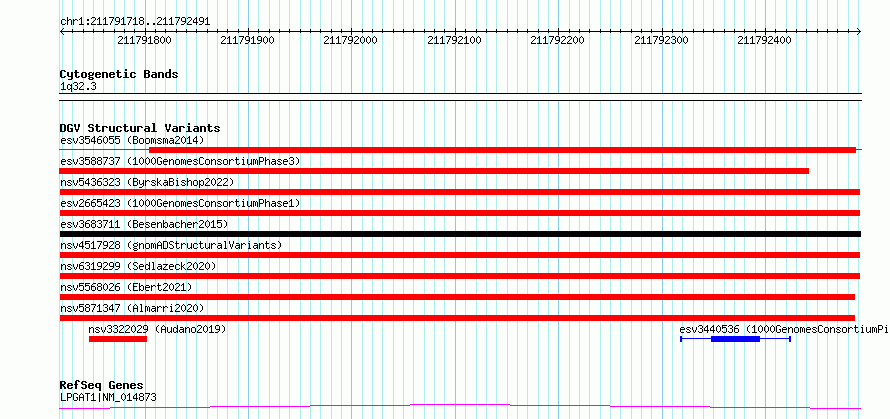Select the nsv4517928 gnomAD red bar
The height and width of the screenshot is (419, 890).
(x=460, y=255)
